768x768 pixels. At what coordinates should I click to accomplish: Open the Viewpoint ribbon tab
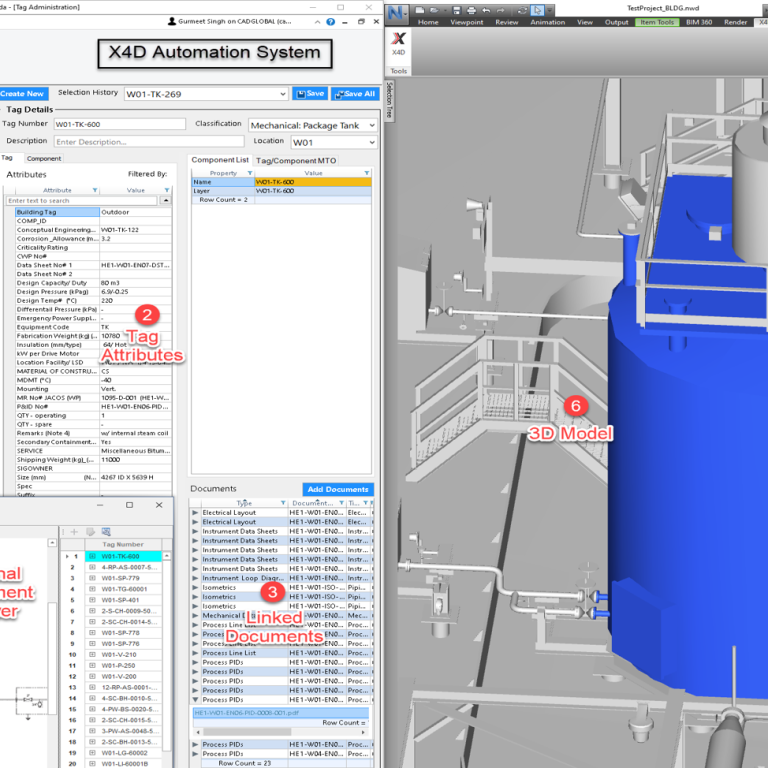467,22
